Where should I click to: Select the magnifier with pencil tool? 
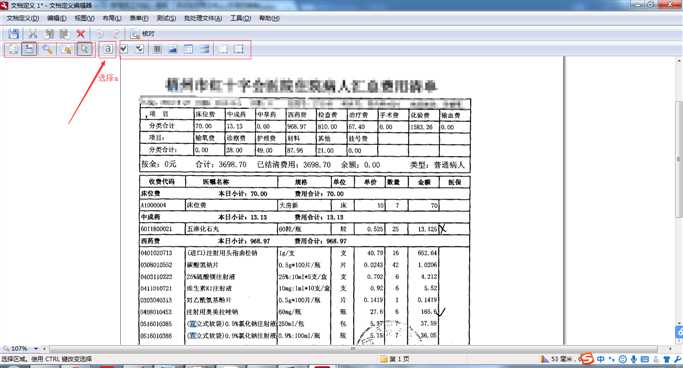coord(47,49)
